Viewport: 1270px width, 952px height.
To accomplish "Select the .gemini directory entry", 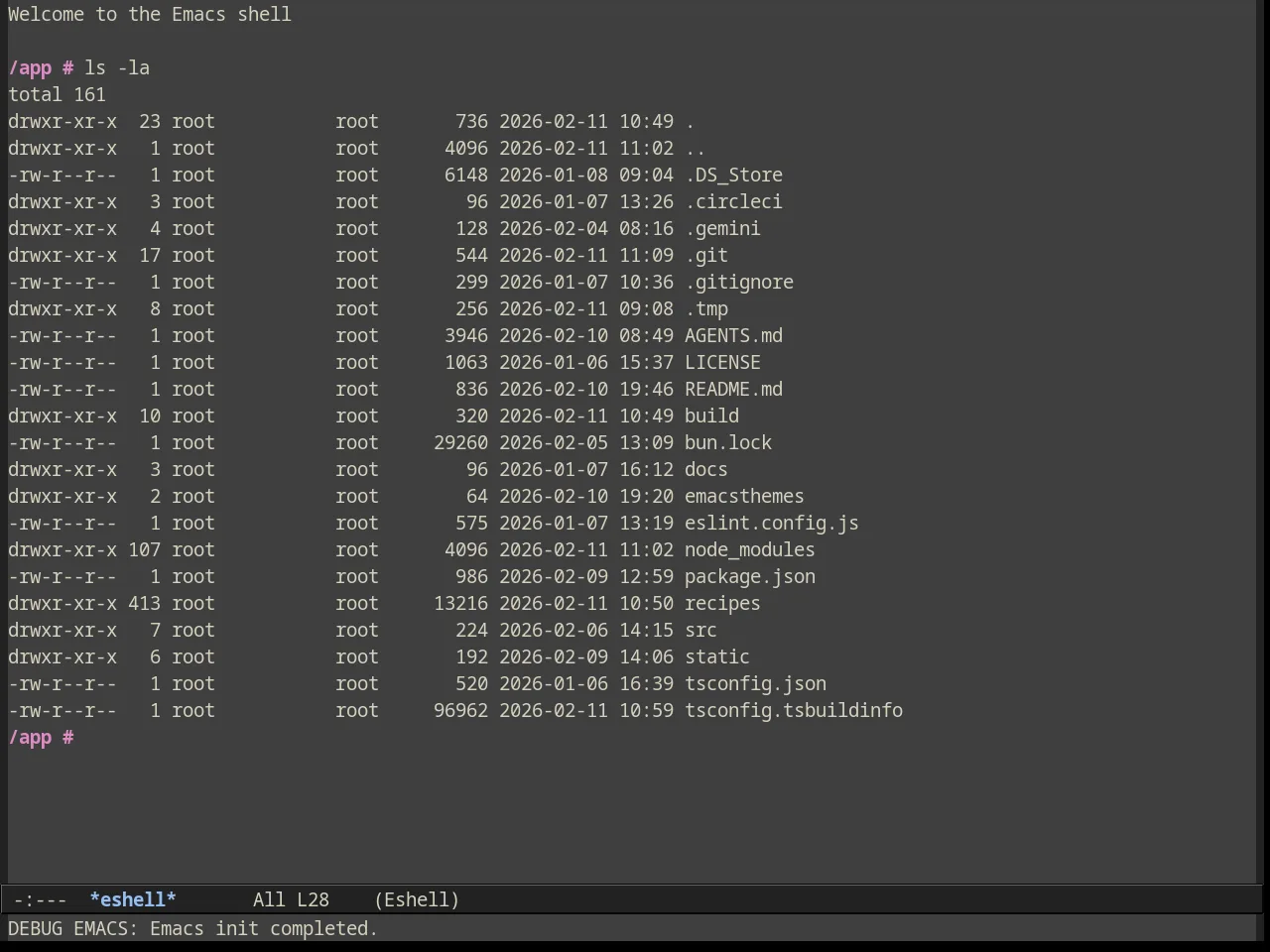I will click(722, 229).
